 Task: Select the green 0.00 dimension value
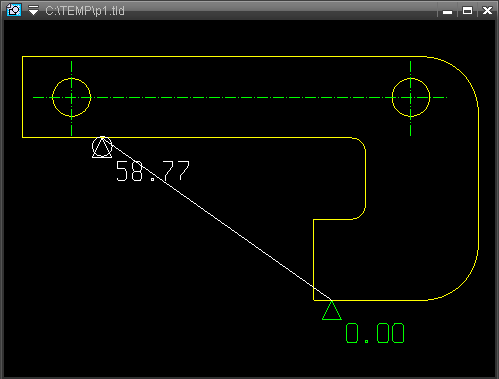coord(375,333)
